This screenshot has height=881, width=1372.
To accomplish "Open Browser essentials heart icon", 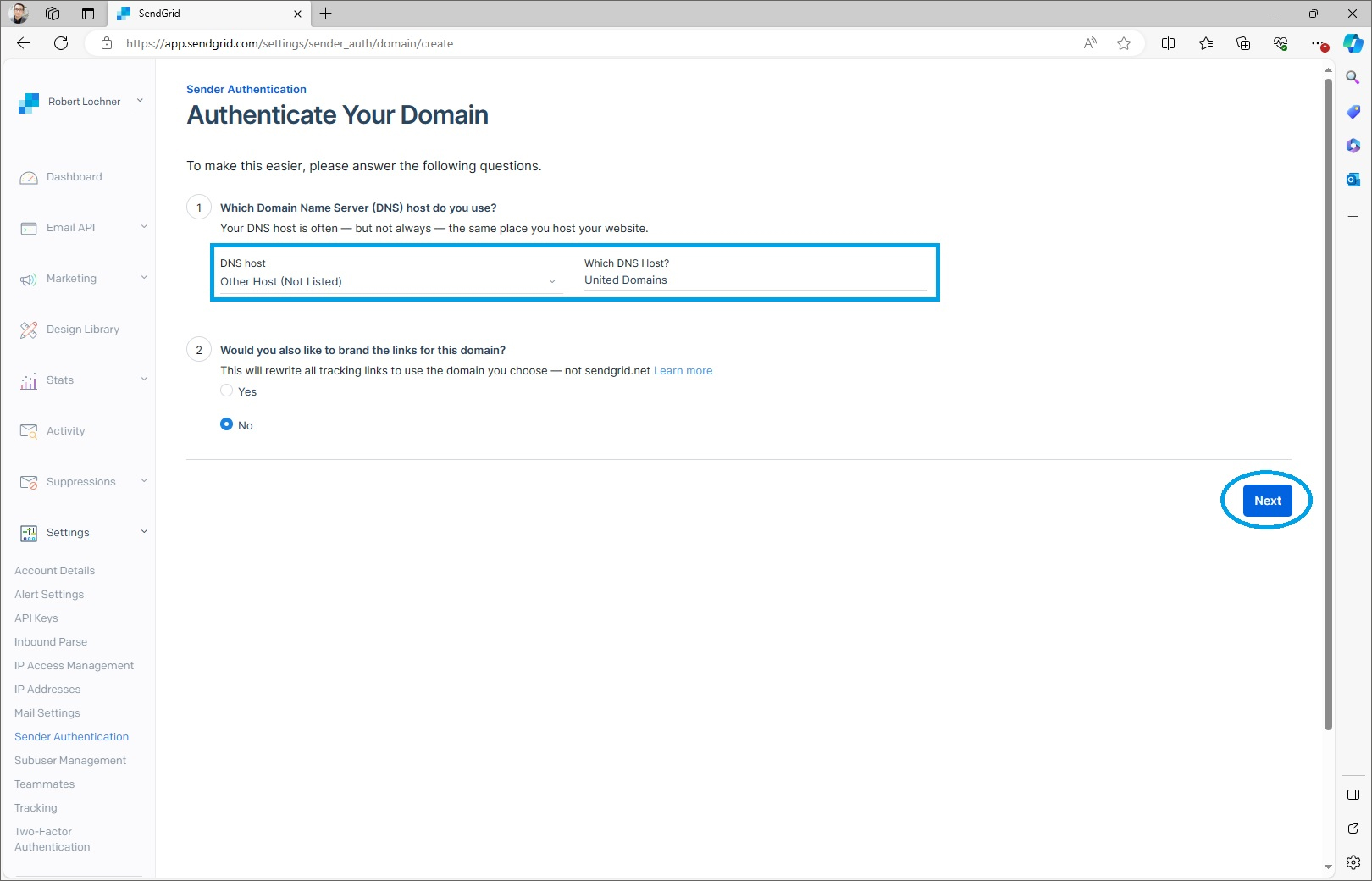I will coord(1281,43).
